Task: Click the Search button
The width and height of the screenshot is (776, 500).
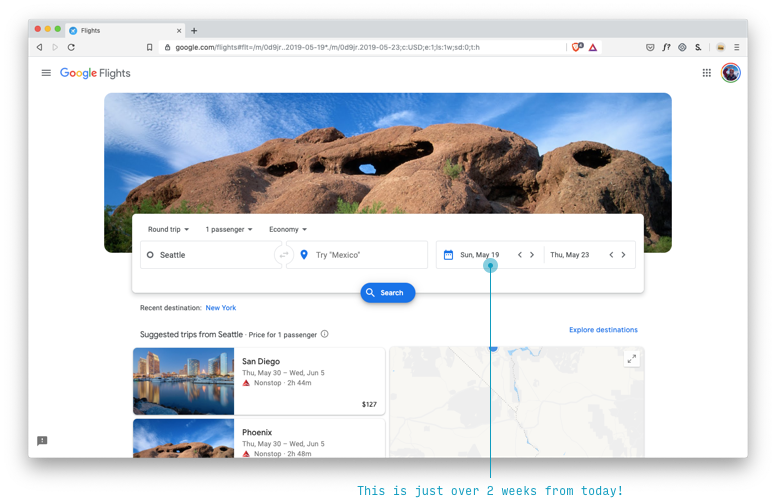Action: click(388, 293)
